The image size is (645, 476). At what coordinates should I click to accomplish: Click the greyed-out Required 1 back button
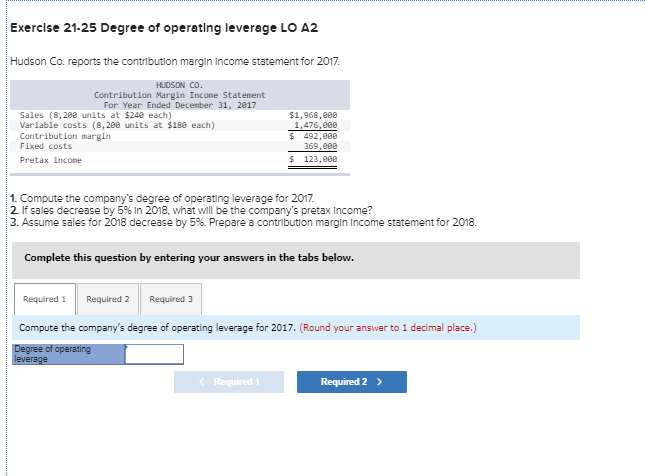pyautogui.click(x=229, y=382)
